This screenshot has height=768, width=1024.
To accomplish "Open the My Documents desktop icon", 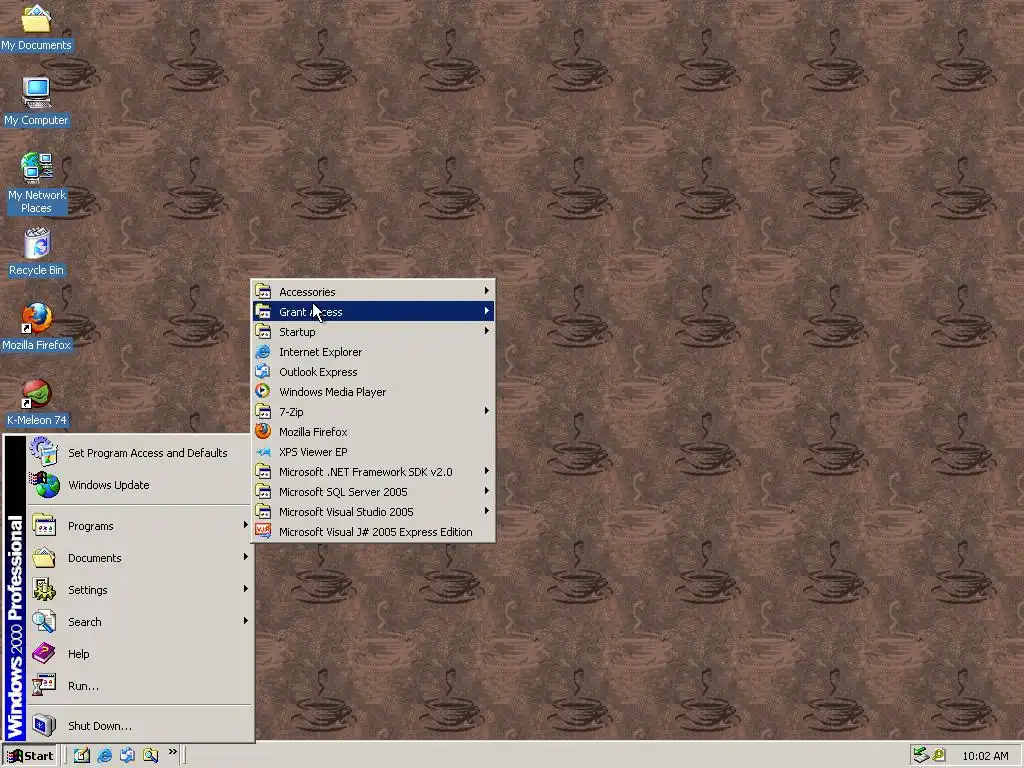I will 36,27.
